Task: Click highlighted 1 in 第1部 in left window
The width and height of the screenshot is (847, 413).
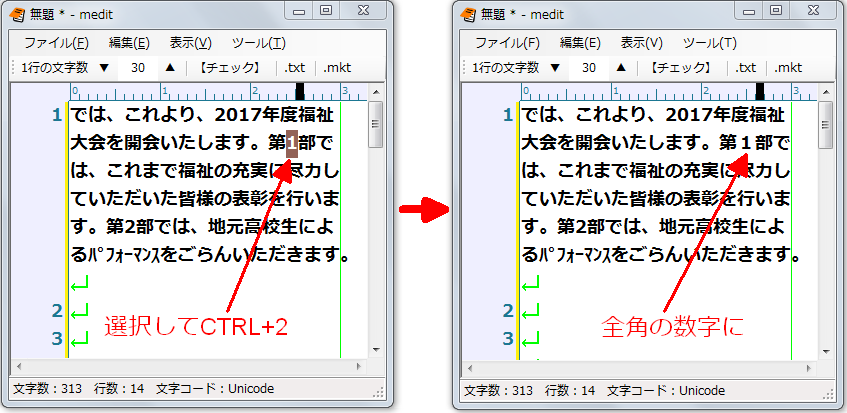Action: click(292, 144)
